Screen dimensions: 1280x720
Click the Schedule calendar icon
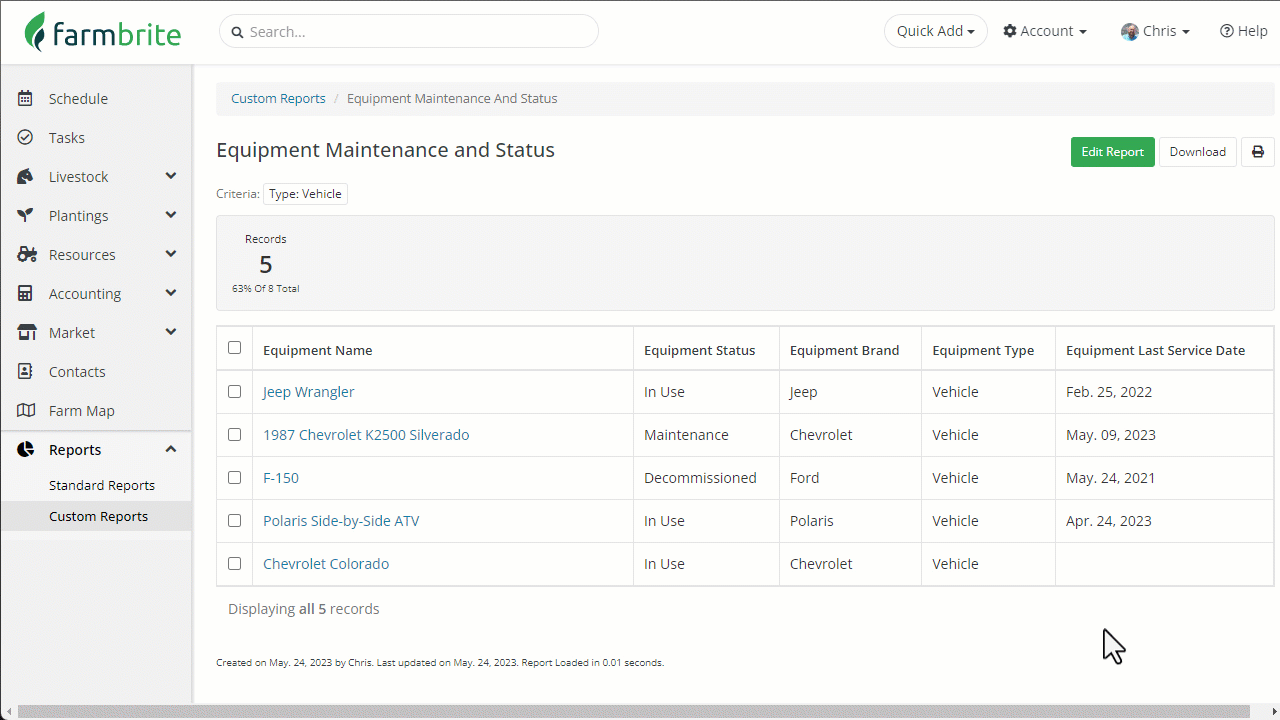point(26,99)
